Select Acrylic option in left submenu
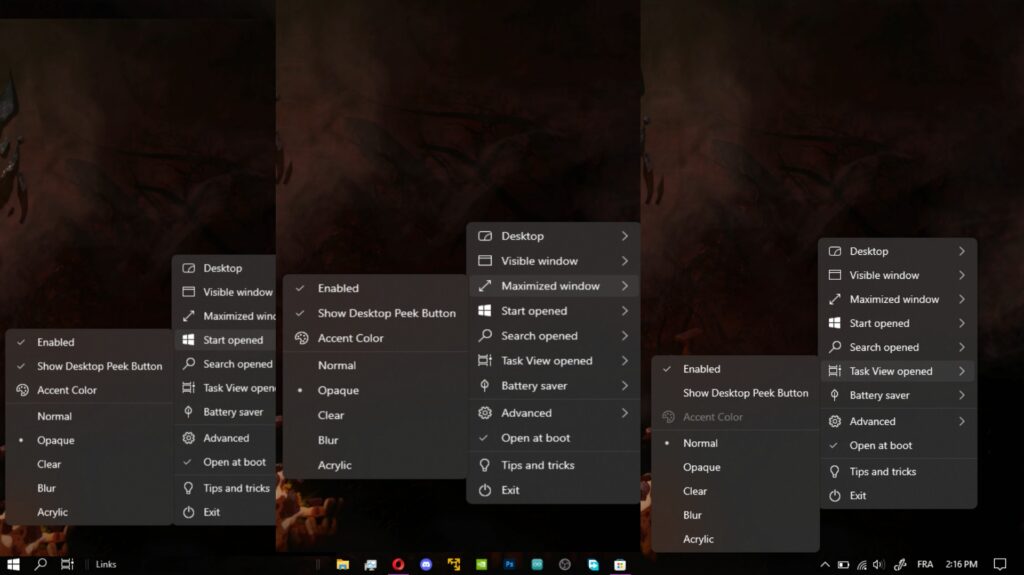The height and width of the screenshot is (575, 1024). 89,512
